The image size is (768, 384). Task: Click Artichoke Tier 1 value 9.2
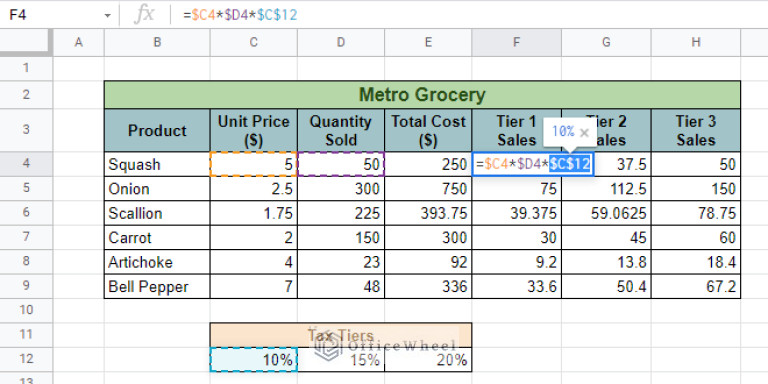pyautogui.click(x=517, y=262)
